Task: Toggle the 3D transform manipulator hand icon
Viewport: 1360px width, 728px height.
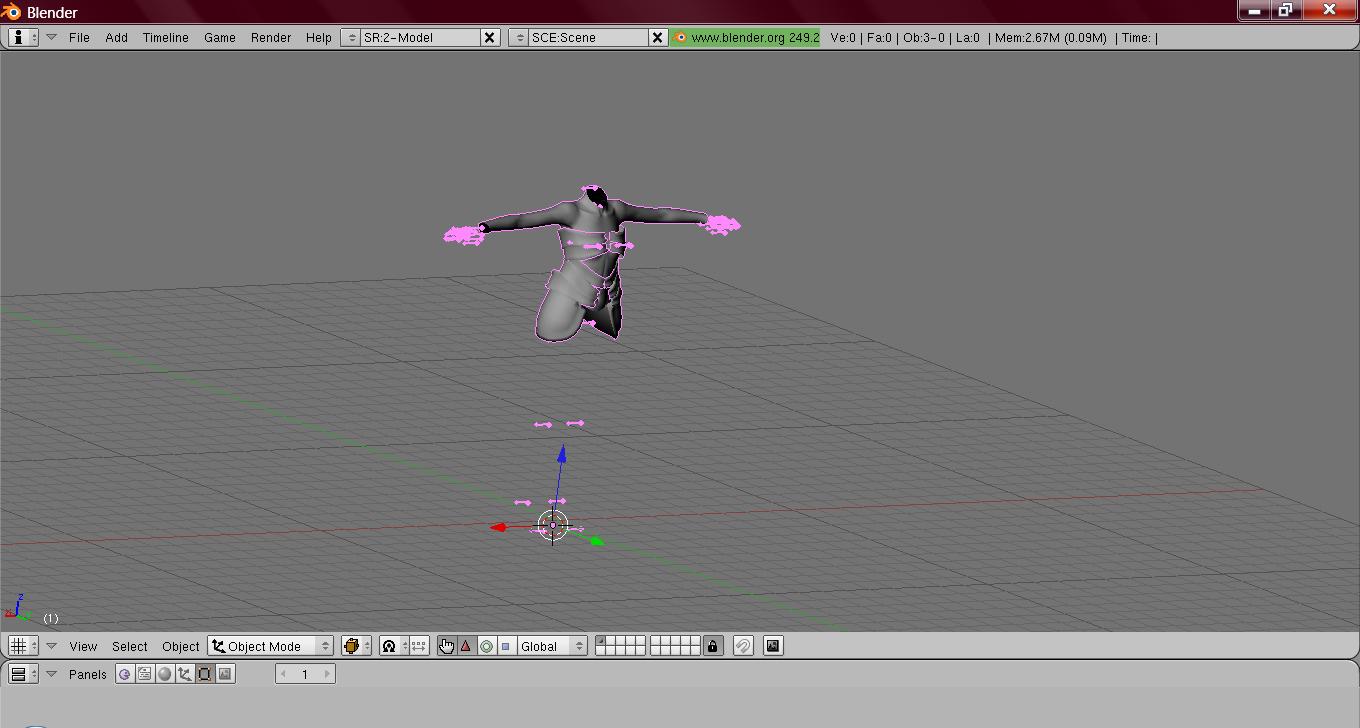Action: 446,646
